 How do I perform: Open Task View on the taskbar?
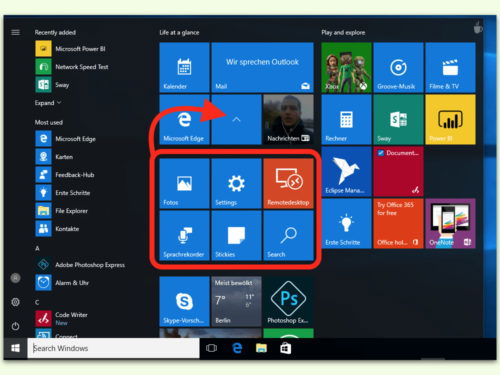click(x=211, y=348)
